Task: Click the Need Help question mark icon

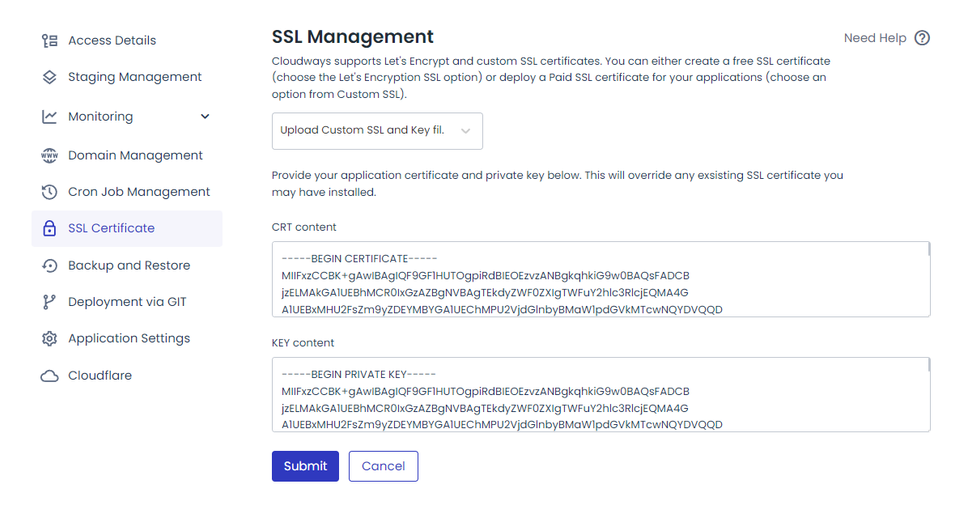Action: click(922, 38)
